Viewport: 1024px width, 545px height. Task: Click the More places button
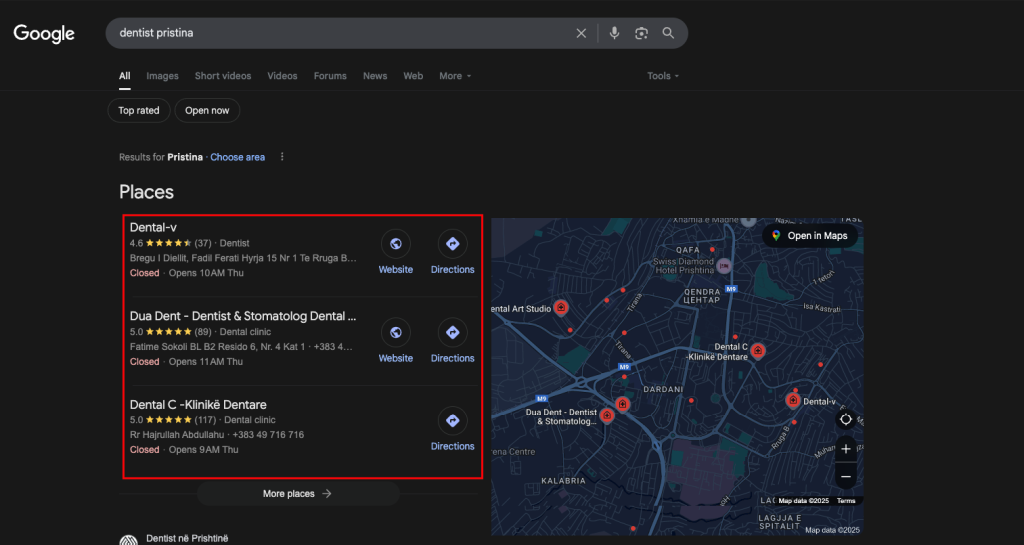(298, 493)
